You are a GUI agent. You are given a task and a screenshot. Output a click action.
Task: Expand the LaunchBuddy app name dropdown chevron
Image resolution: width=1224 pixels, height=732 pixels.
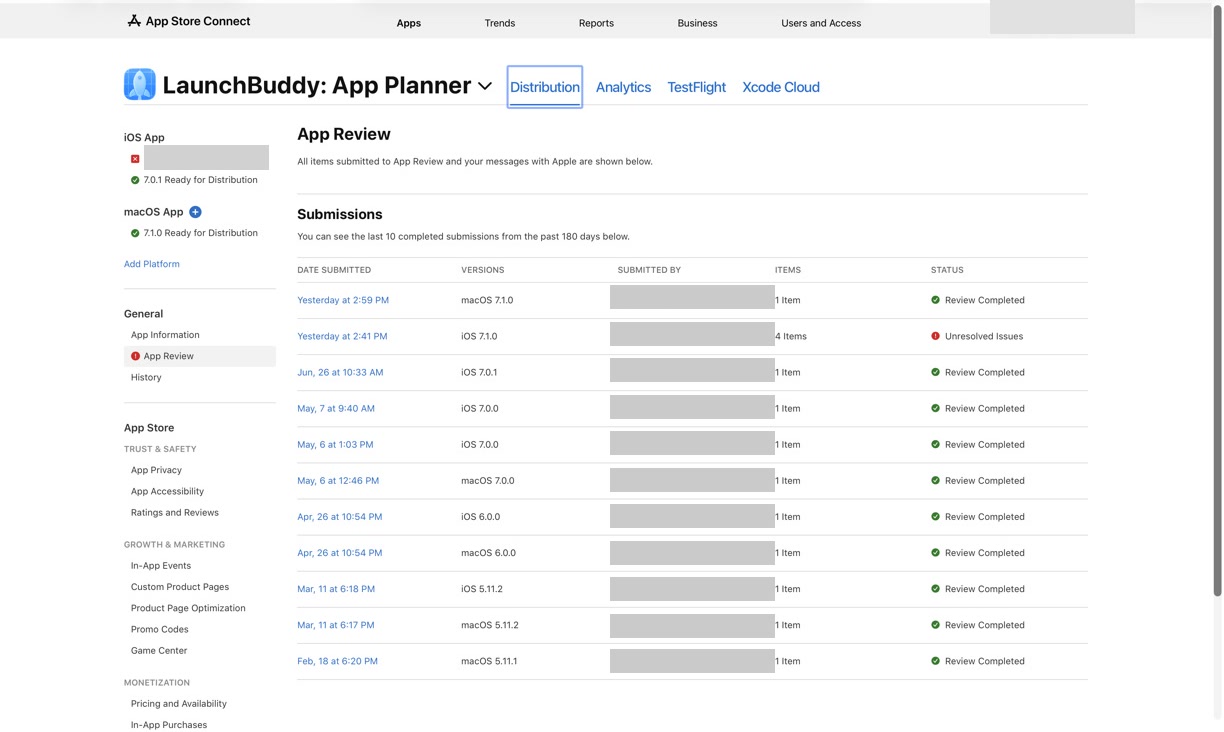[x=485, y=87]
